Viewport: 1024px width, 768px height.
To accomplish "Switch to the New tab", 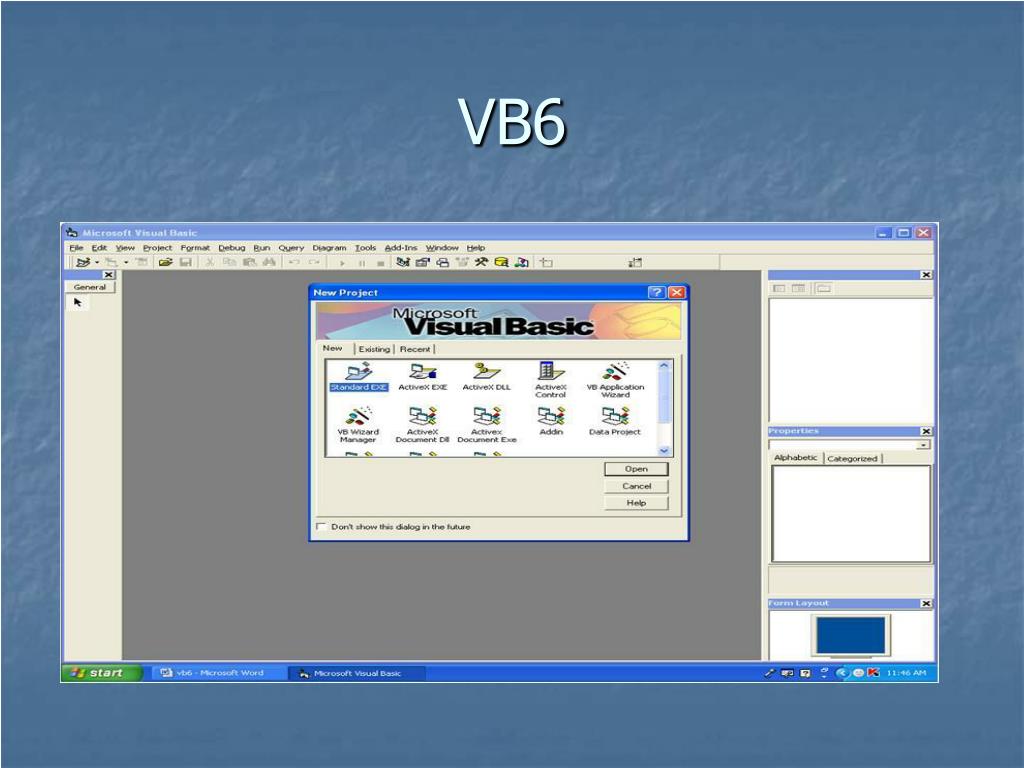I will coord(332,348).
